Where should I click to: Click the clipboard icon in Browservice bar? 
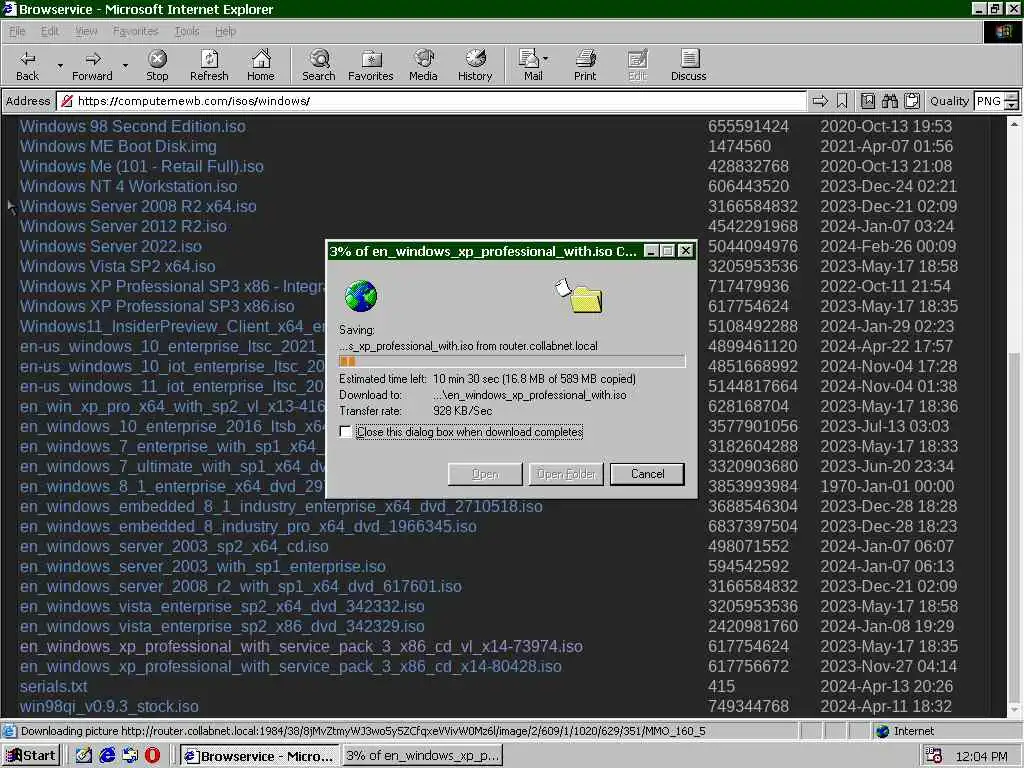(912, 101)
